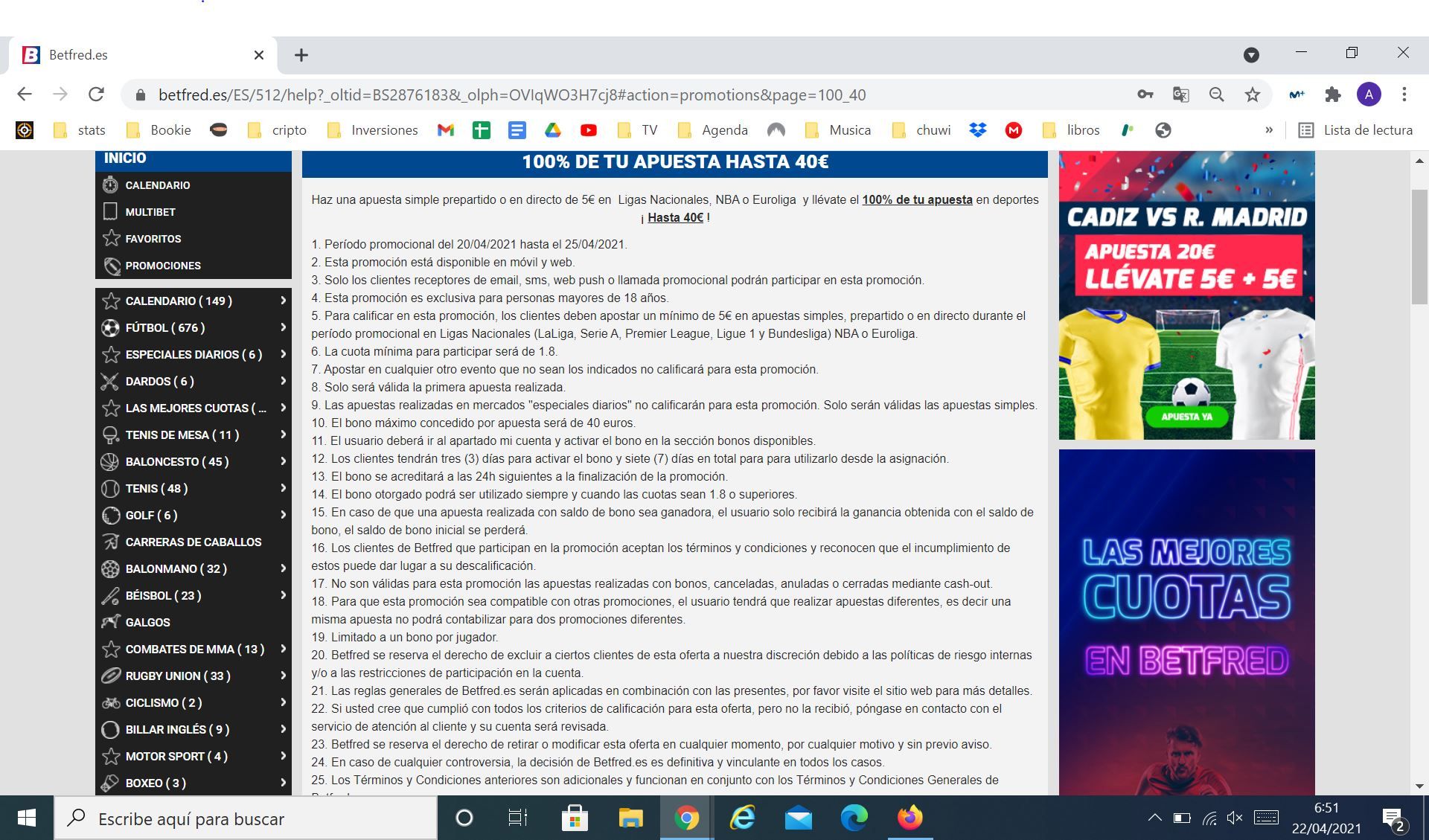Go back to the previous page
1429x840 pixels.
25,94
